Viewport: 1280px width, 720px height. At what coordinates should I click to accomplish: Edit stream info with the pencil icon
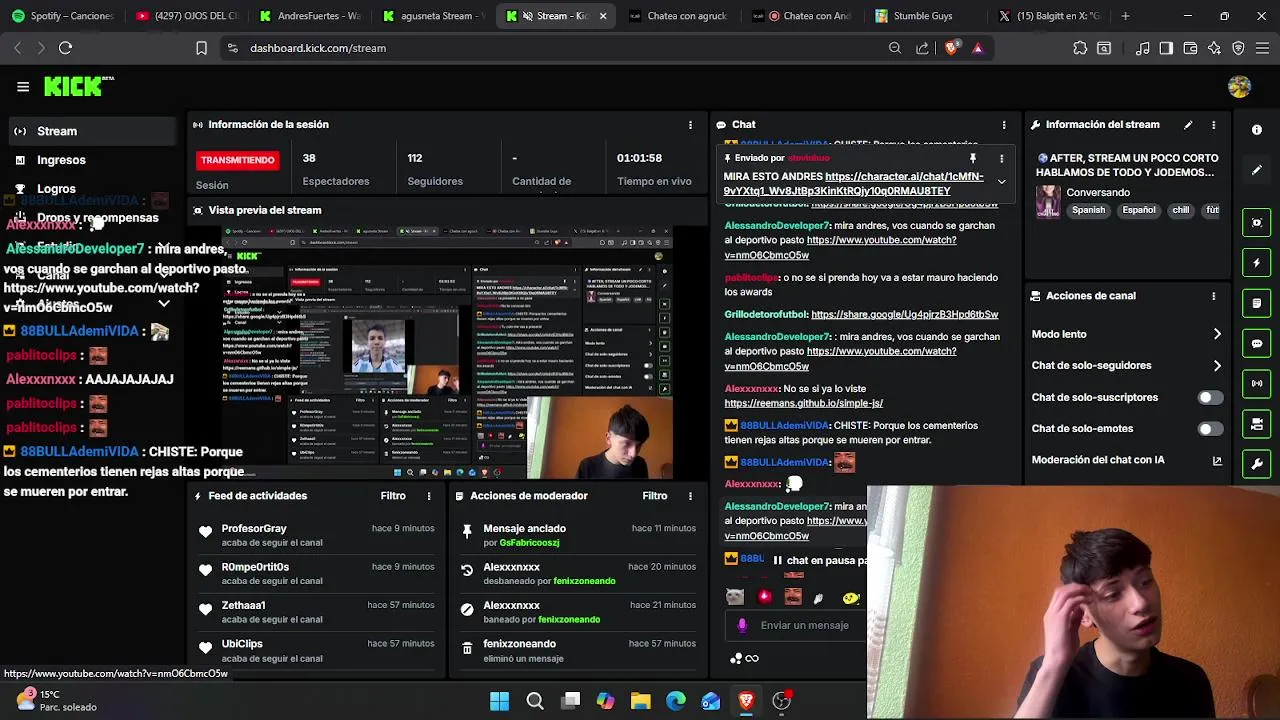click(1188, 125)
